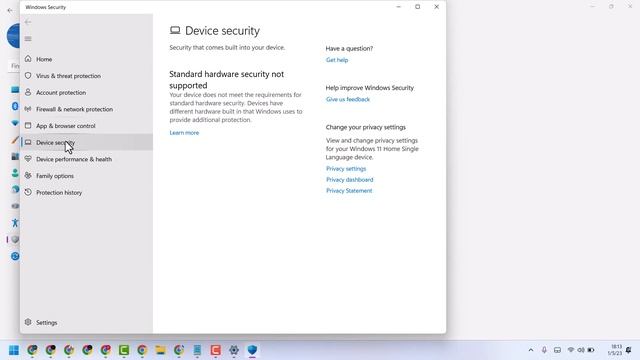Open File Explorer from the taskbar
The image size is (640, 360).
click(x=160, y=350)
